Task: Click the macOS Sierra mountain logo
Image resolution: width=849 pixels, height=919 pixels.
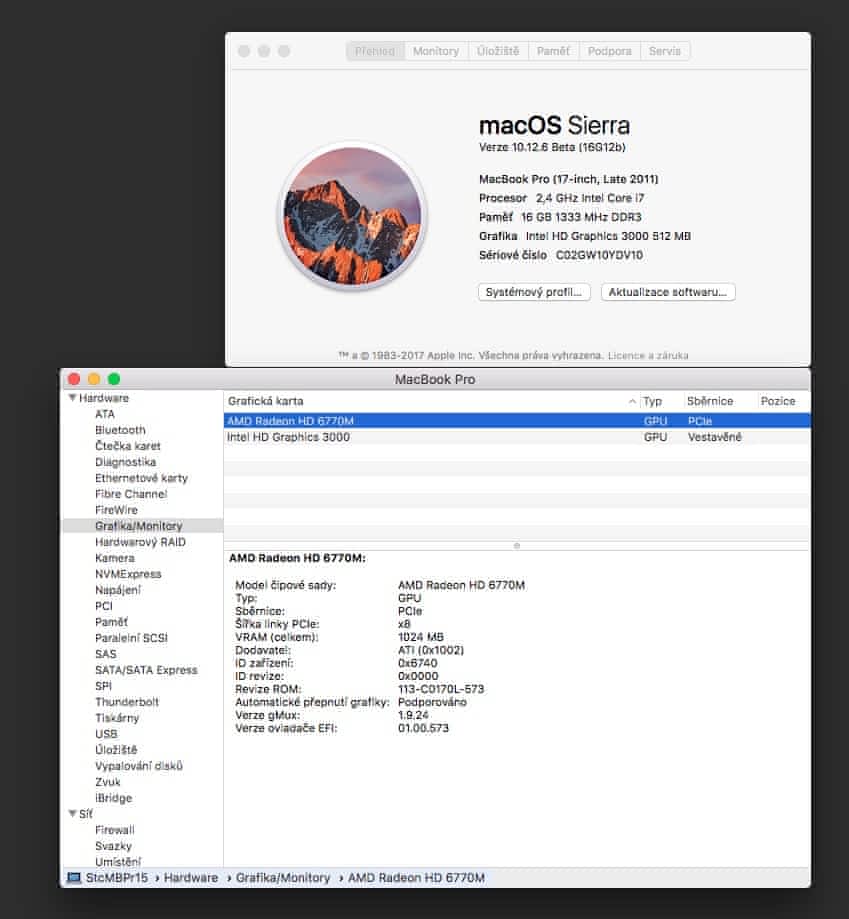Action: pyautogui.click(x=352, y=216)
